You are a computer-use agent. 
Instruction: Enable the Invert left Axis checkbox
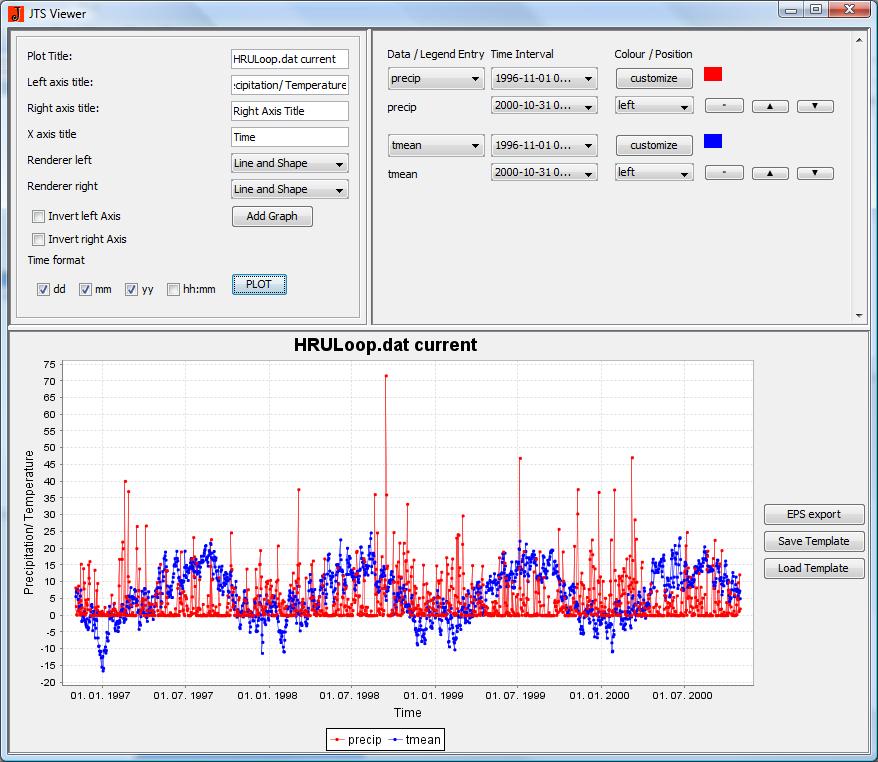39,216
